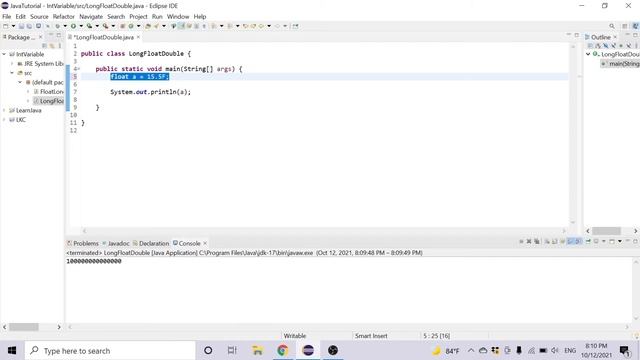Click the External Tools run icon
Viewport: 640px width, 360px height.
pos(105,26)
